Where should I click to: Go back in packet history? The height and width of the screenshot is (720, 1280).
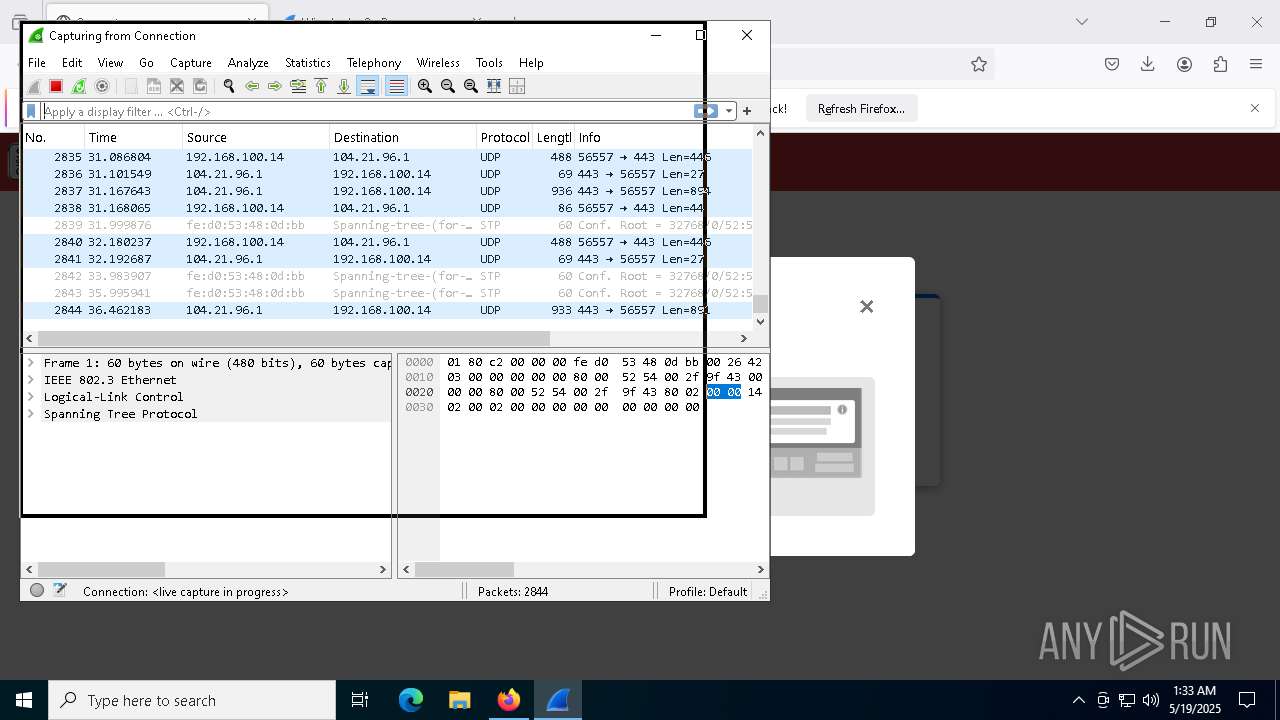pos(252,86)
